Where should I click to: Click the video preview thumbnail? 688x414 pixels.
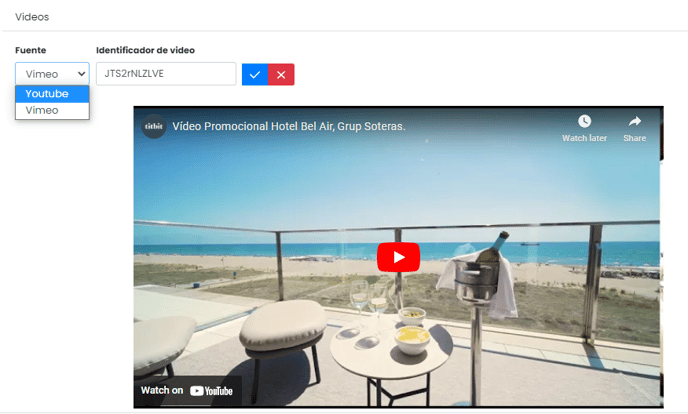(x=398, y=257)
